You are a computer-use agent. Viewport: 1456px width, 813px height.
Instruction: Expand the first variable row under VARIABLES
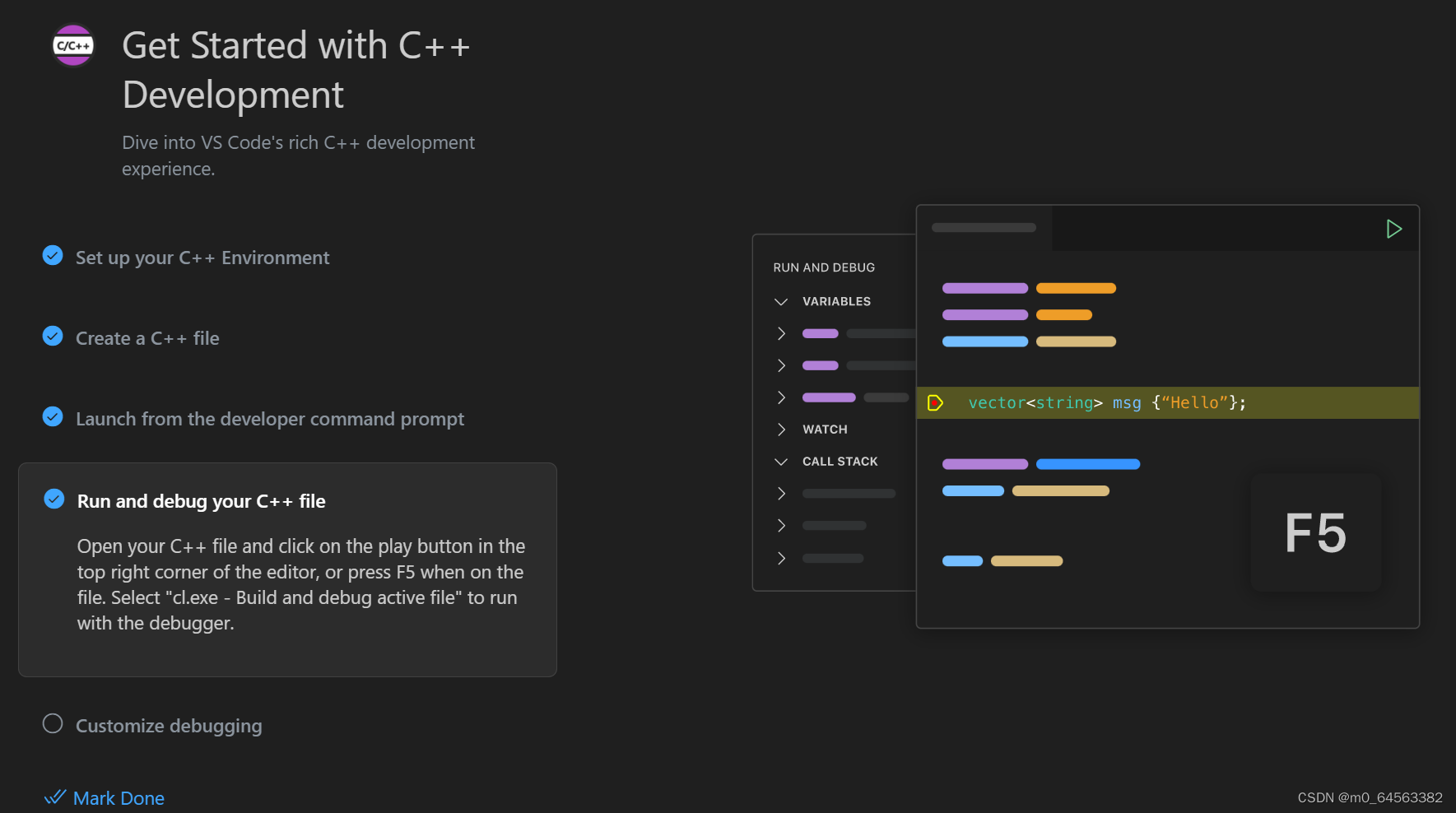tap(781, 333)
